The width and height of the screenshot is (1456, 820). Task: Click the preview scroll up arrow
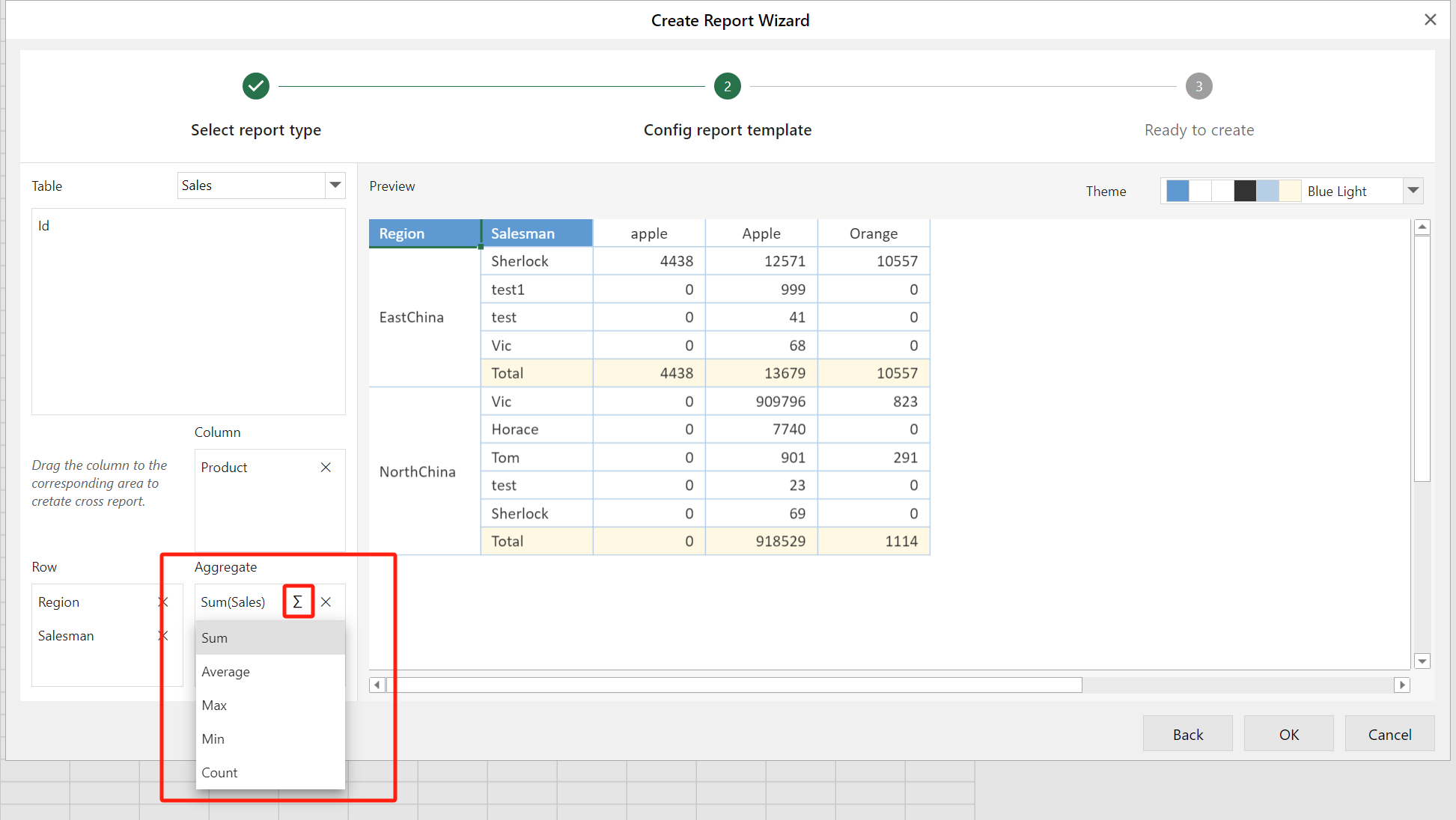point(1422,227)
